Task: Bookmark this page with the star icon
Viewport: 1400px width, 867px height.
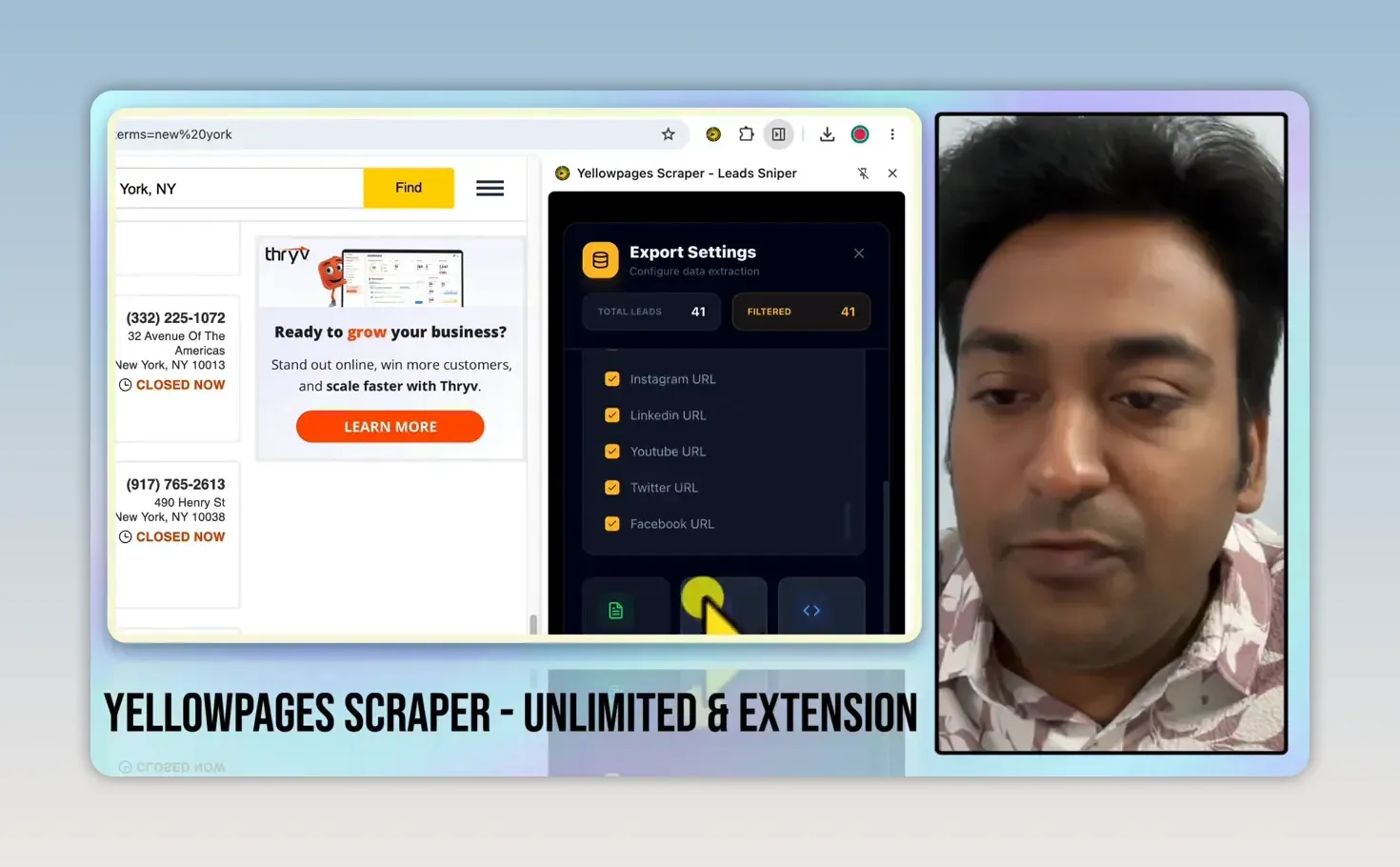Action: 669,134
